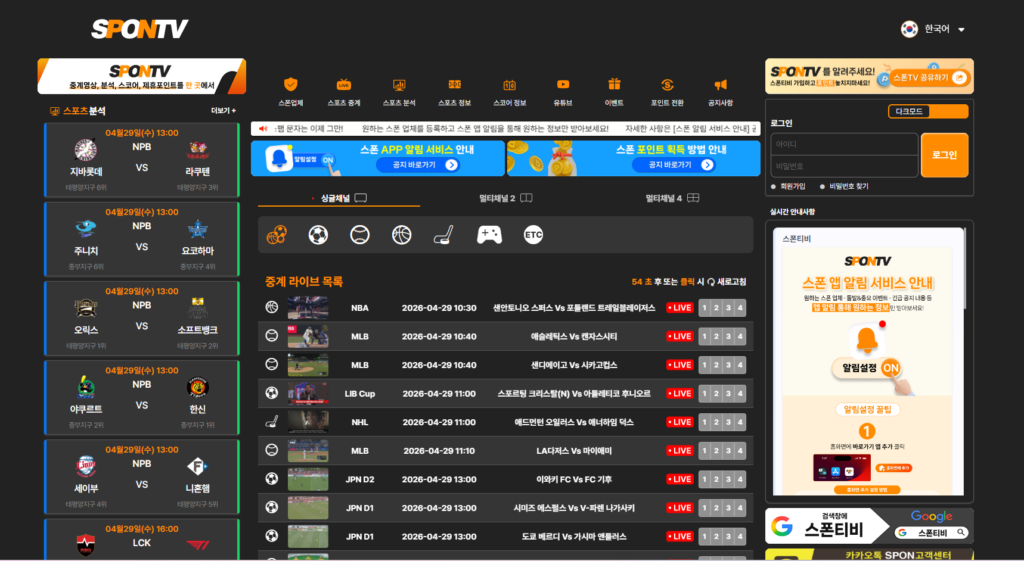Click the SPONTV logo at top left
Image resolution: width=1024 pixels, height=561 pixels.
pyautogui.click(x=140, y=29)
